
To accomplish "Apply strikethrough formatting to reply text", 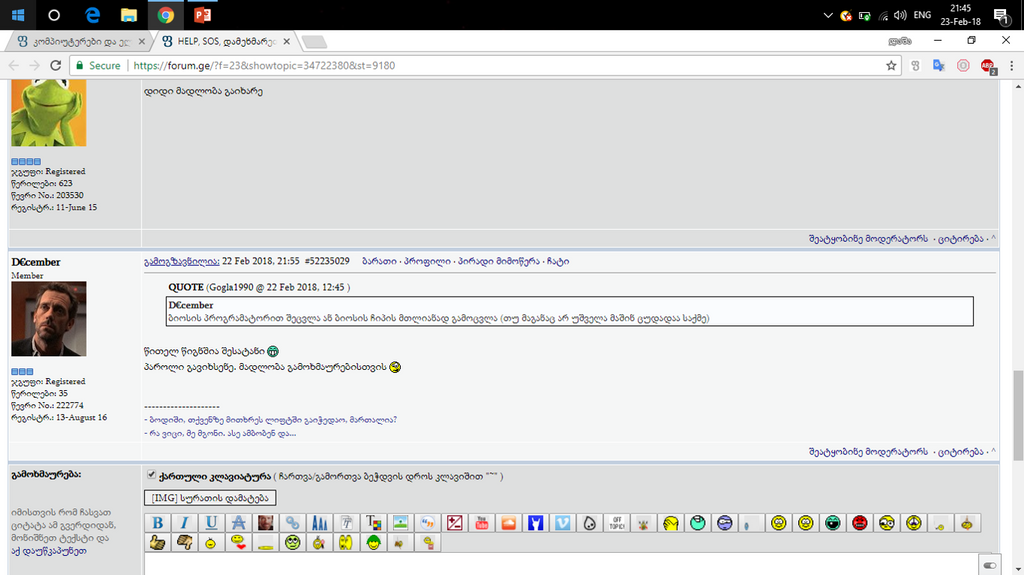I will tap(238, 523).
